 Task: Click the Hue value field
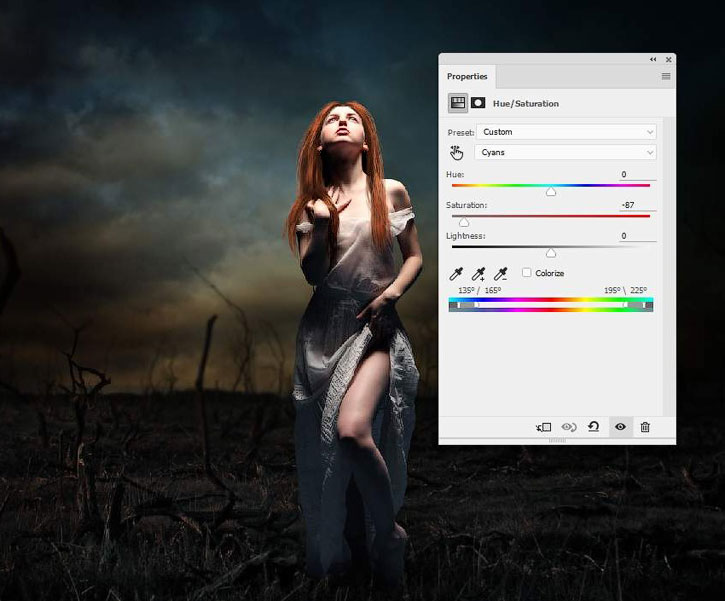click(x=638, y=174)
